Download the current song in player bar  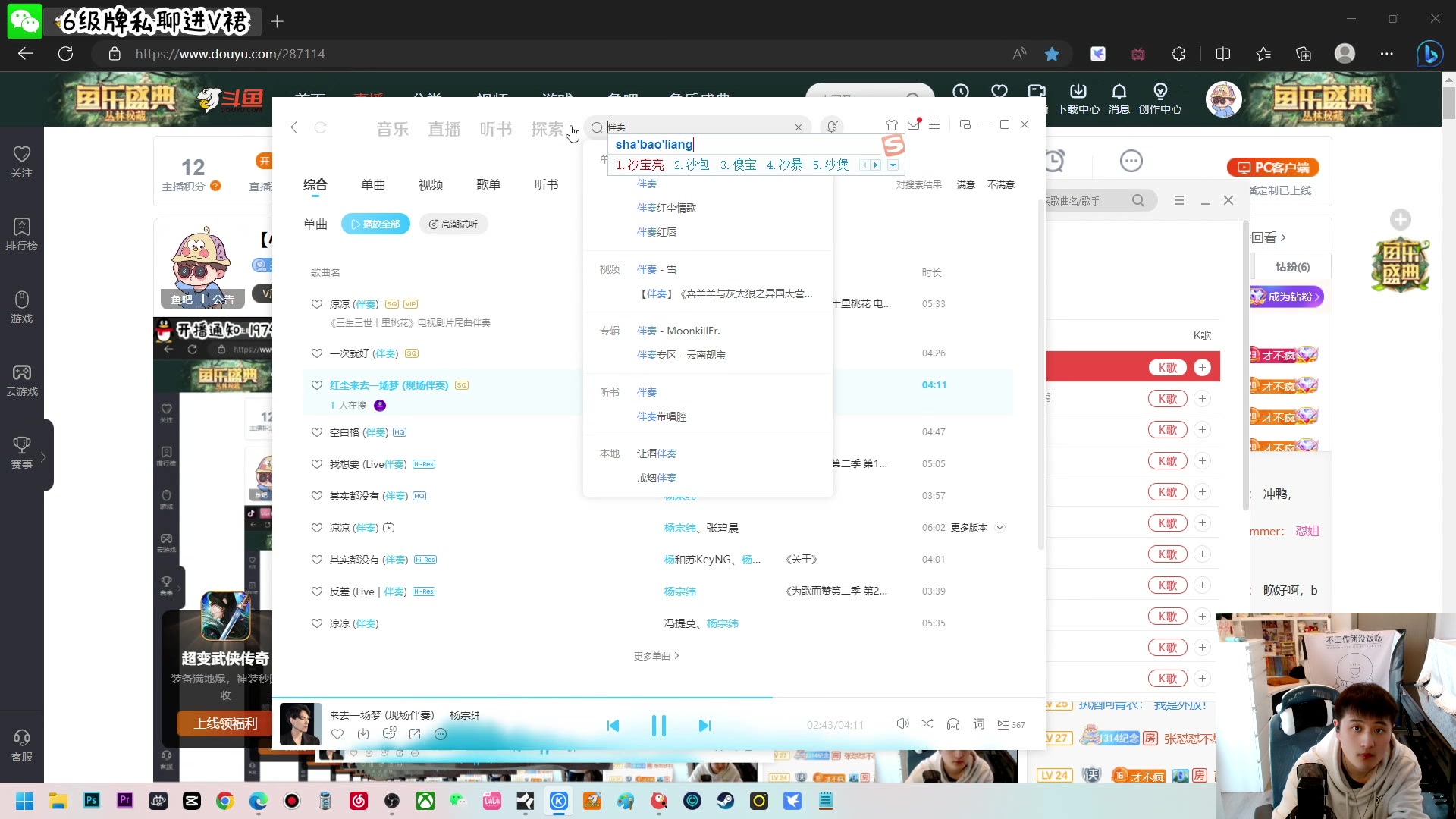[x=363, y=733]
